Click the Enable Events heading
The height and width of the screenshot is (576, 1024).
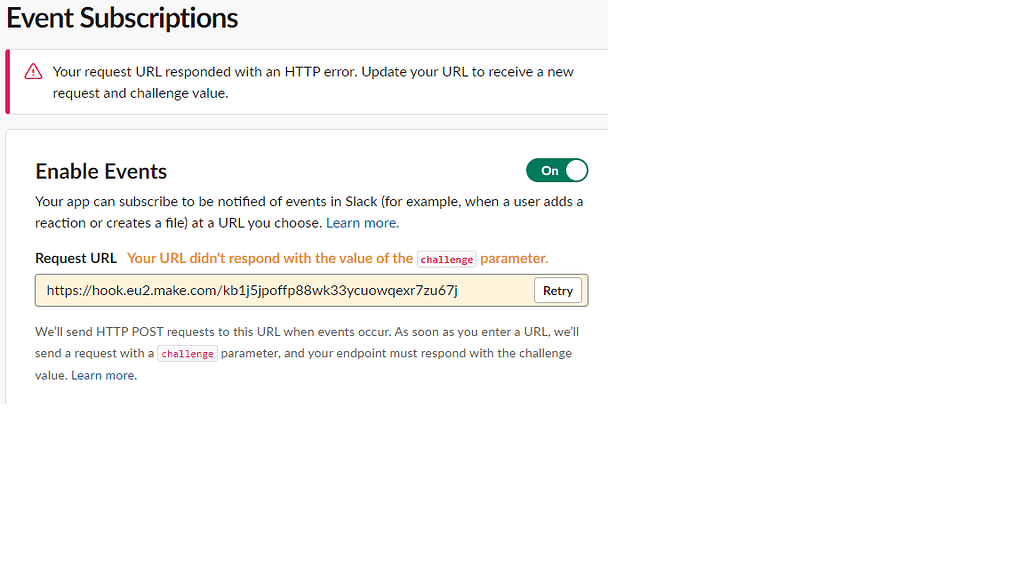[x=100, y=171]
